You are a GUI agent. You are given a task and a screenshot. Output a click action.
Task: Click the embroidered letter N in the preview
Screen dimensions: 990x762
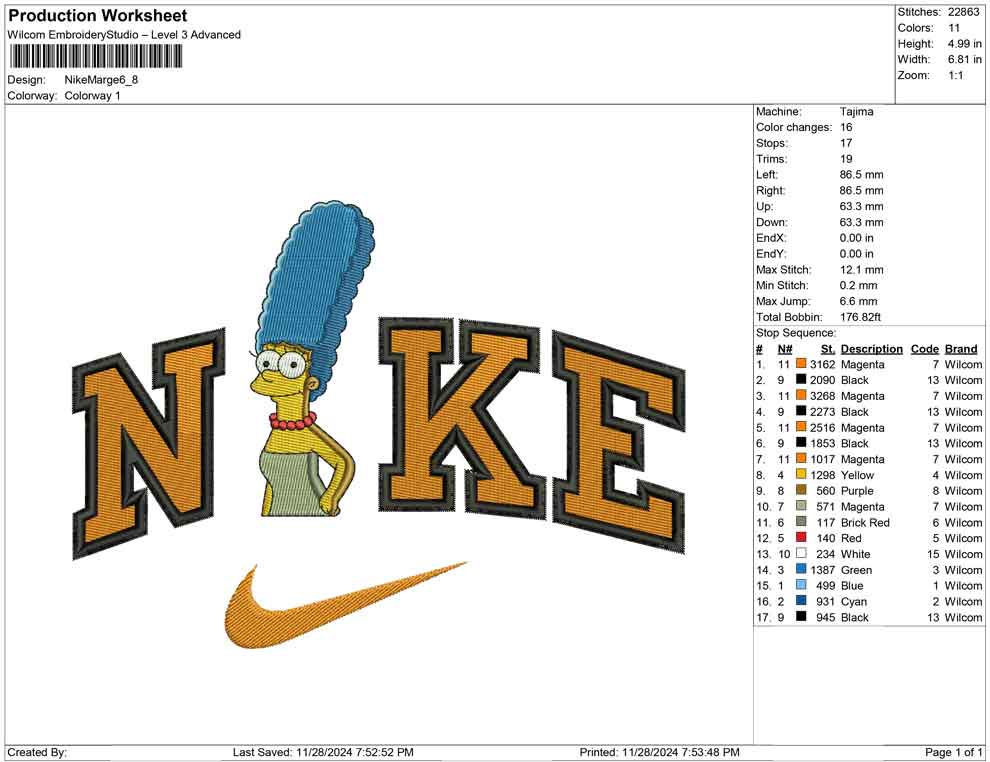tap(149, 442)
